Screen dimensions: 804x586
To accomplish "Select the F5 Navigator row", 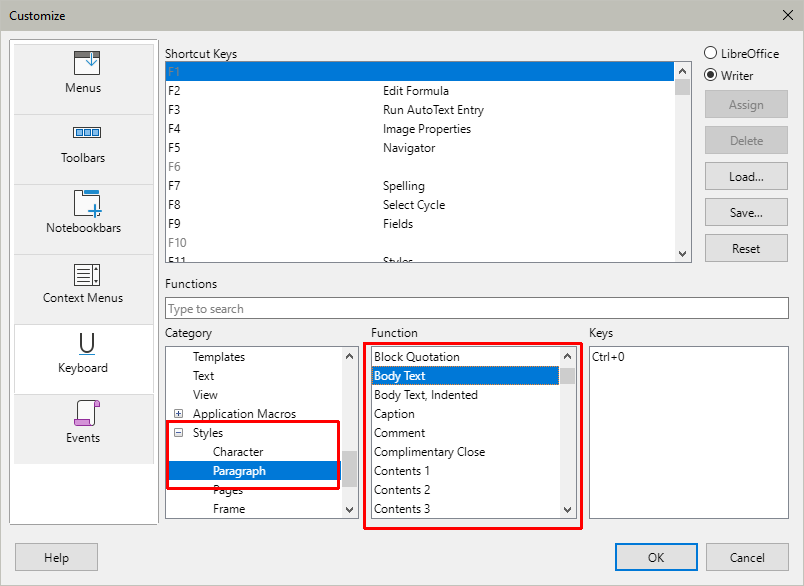I will (x=419, y=147).
